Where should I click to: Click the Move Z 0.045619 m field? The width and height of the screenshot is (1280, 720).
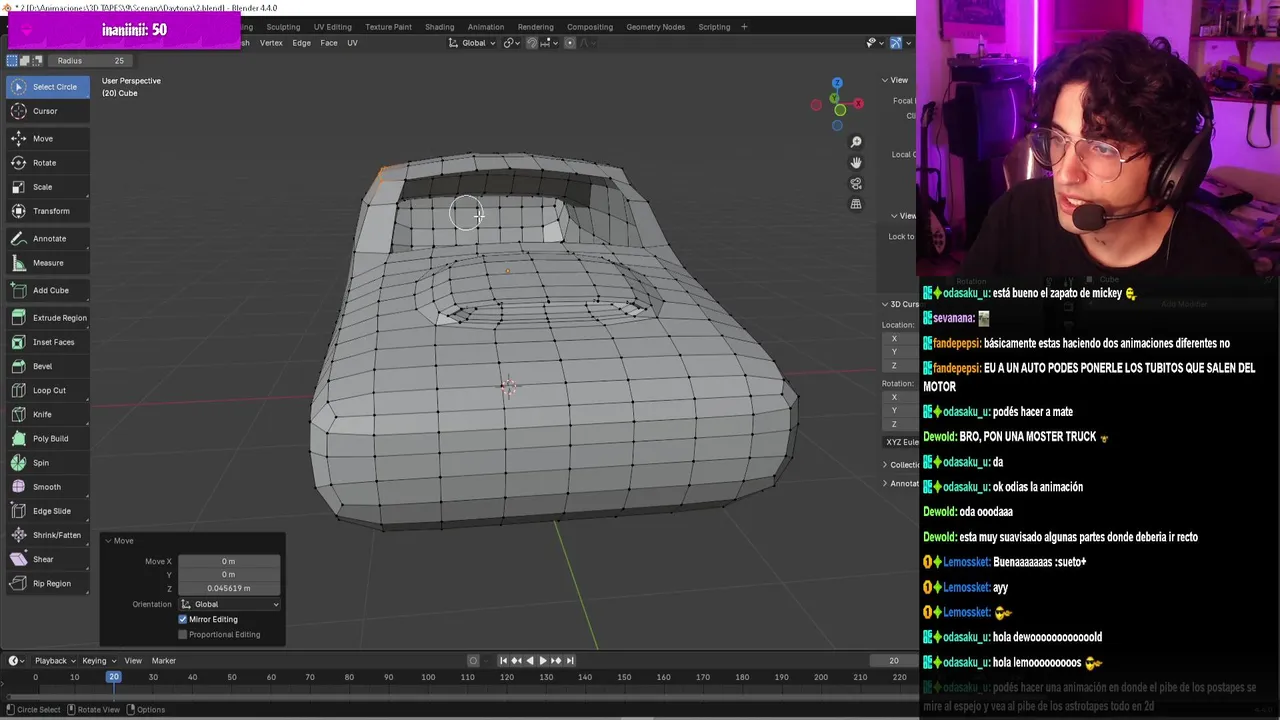229,588
